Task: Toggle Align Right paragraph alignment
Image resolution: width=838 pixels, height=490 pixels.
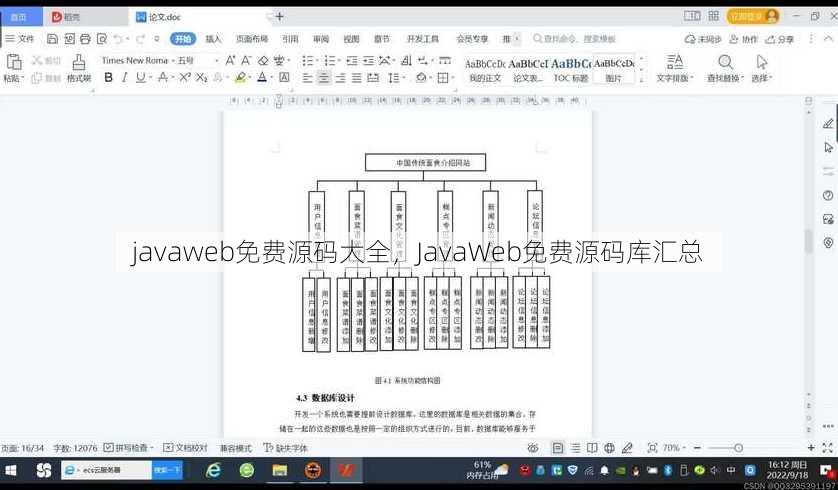Action: pyautogui.click(x=340, y=78)
